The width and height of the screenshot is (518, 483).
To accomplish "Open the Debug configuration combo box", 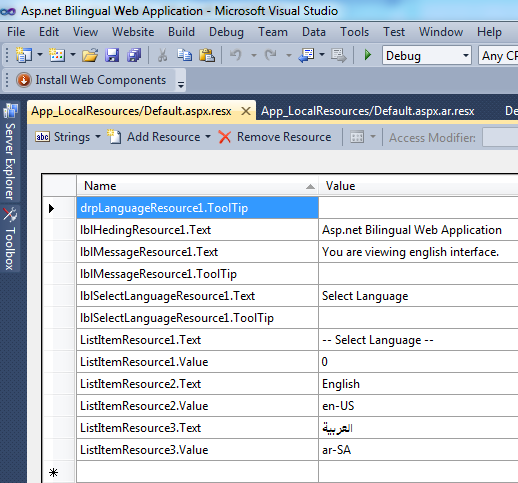I will click(427, 55).
